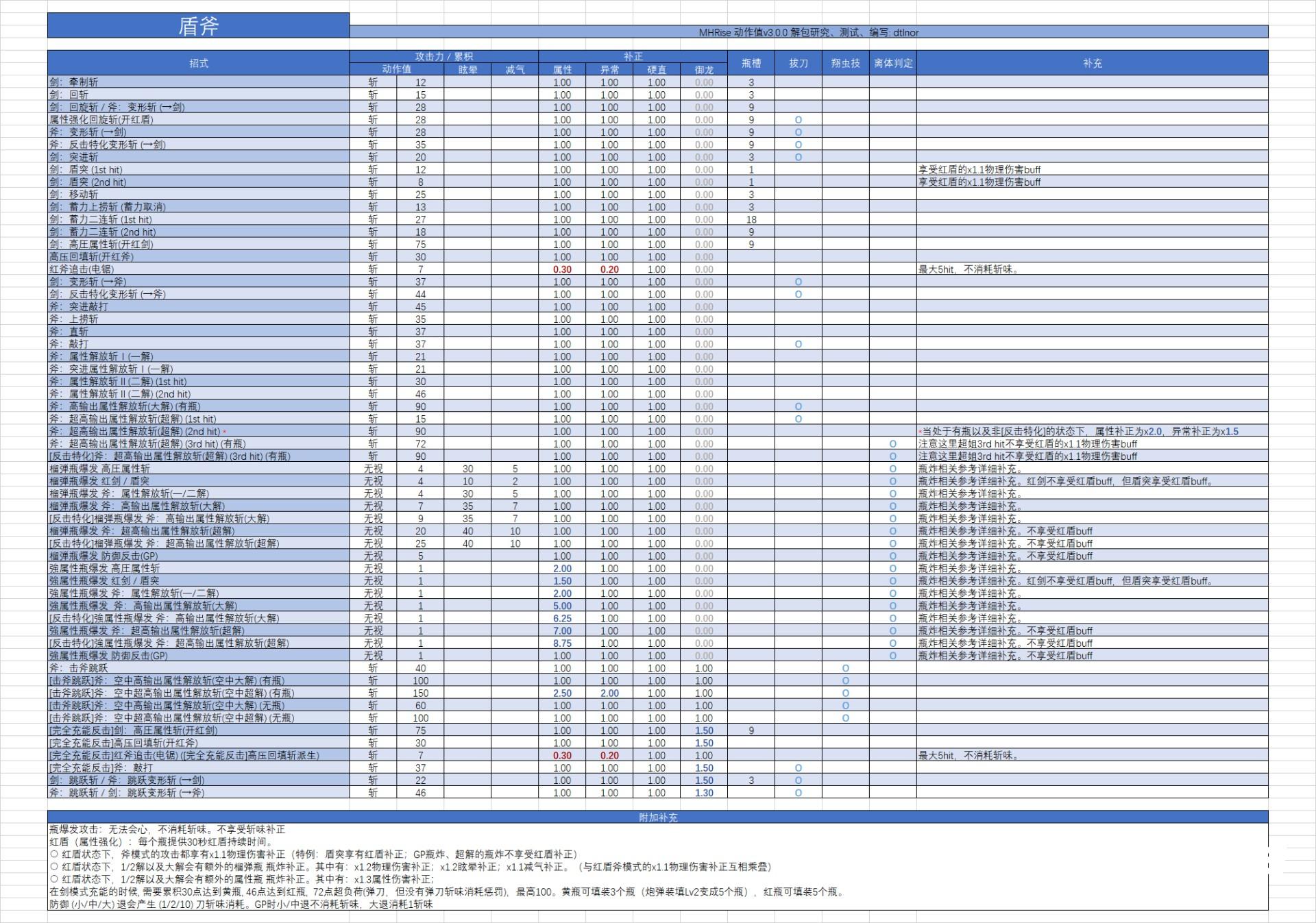
Task: Click the 补充 column header
Action: [1092, 63]
